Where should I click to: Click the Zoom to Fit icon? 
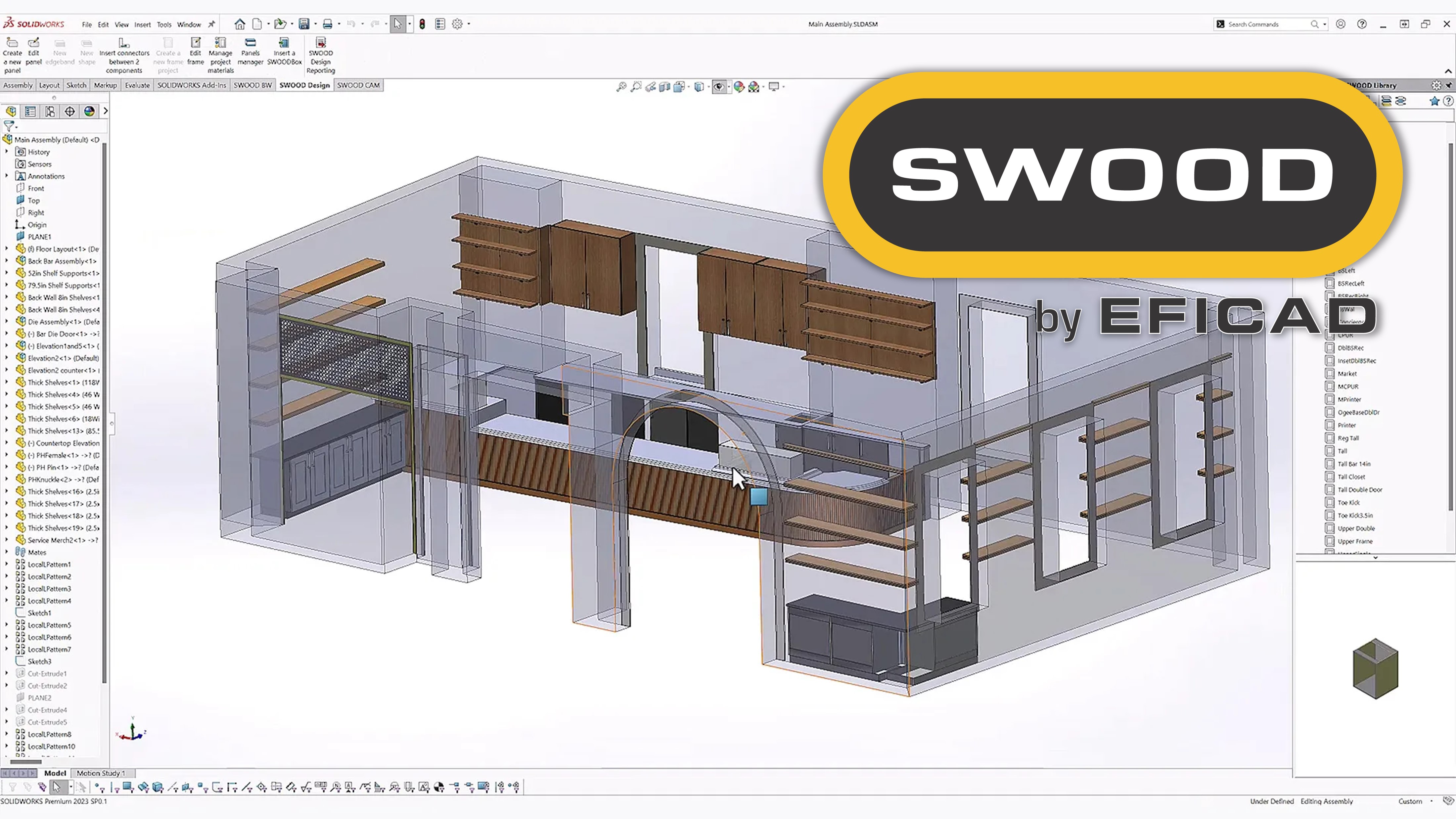[x=621, y=86]
